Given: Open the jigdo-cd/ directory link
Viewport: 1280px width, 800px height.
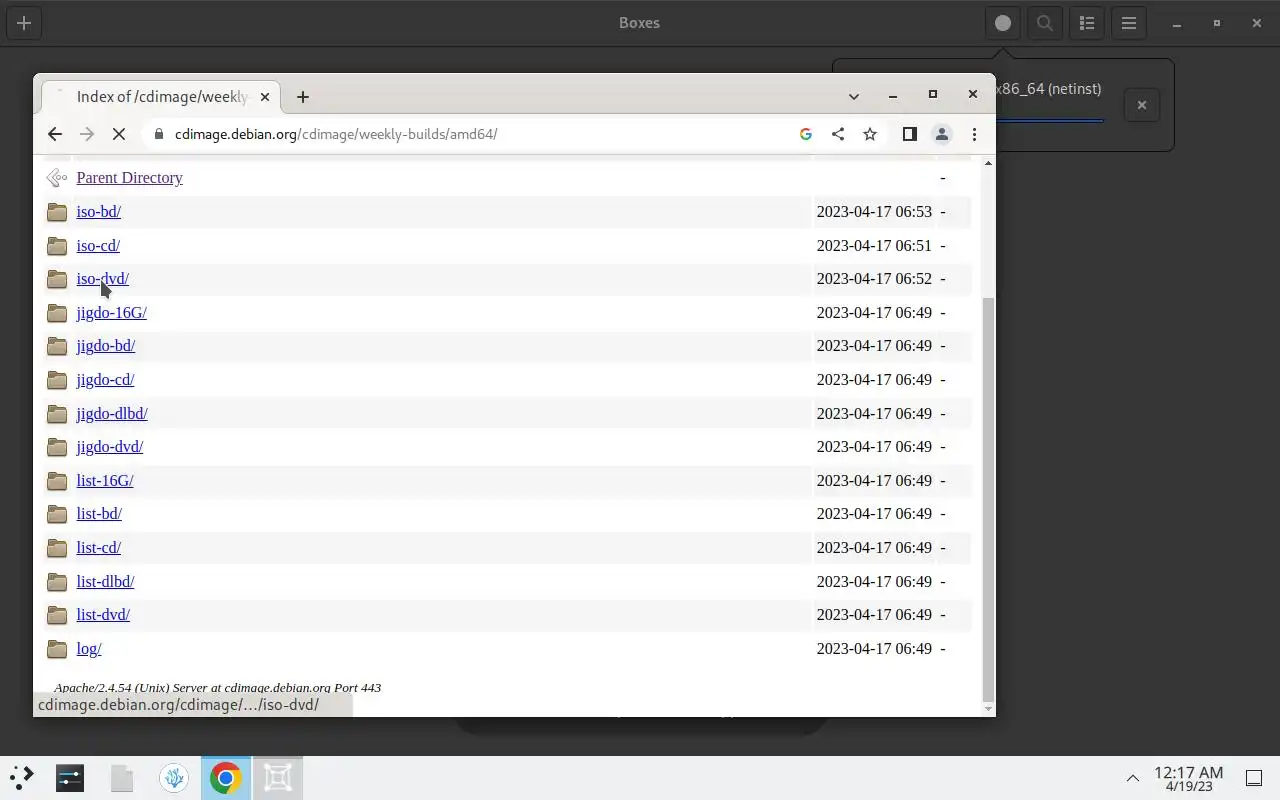Looking at the screenshot, I should [x=105, y=380].
